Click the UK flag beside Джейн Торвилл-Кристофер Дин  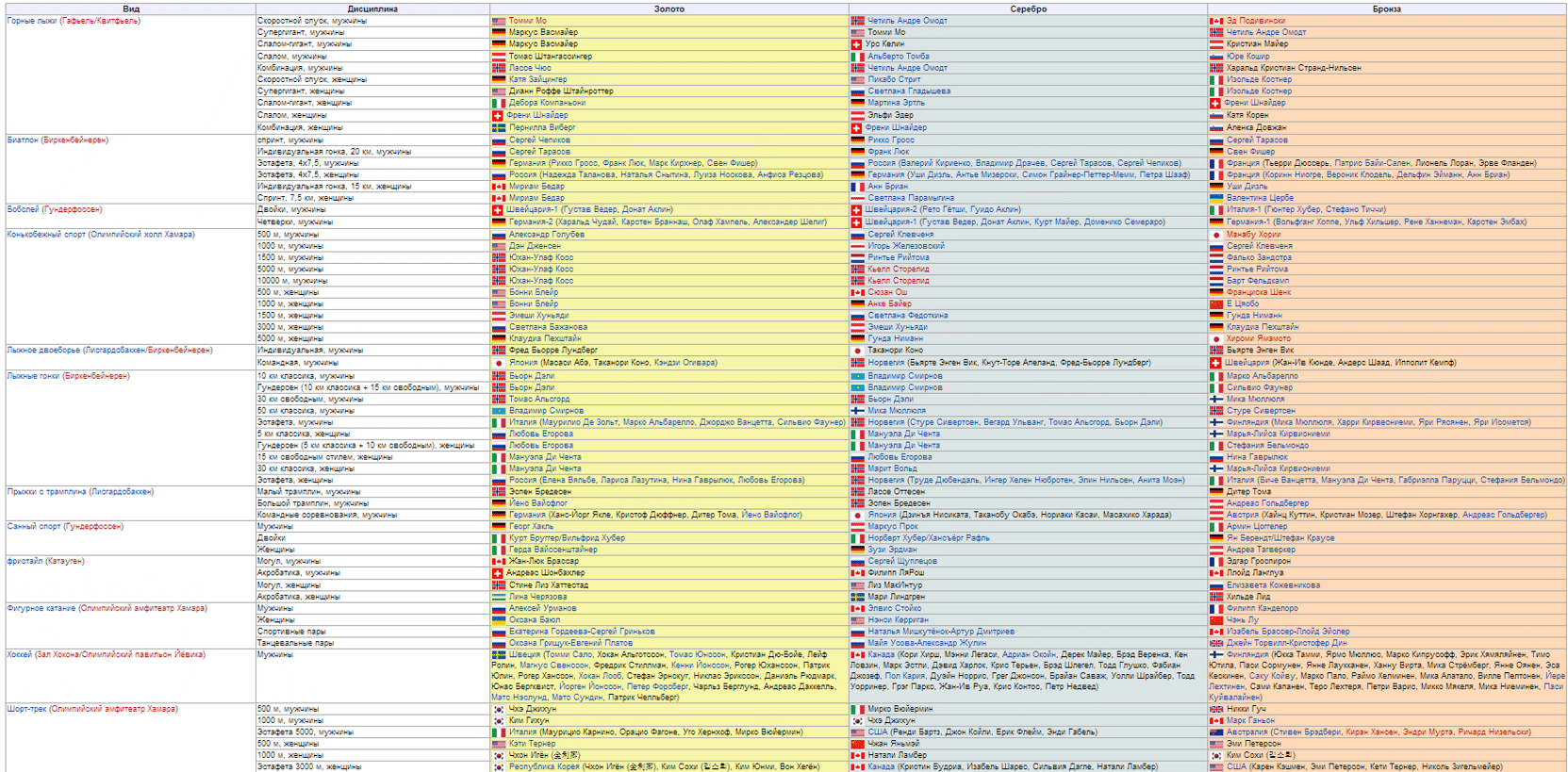click(x=1216, y=643)
